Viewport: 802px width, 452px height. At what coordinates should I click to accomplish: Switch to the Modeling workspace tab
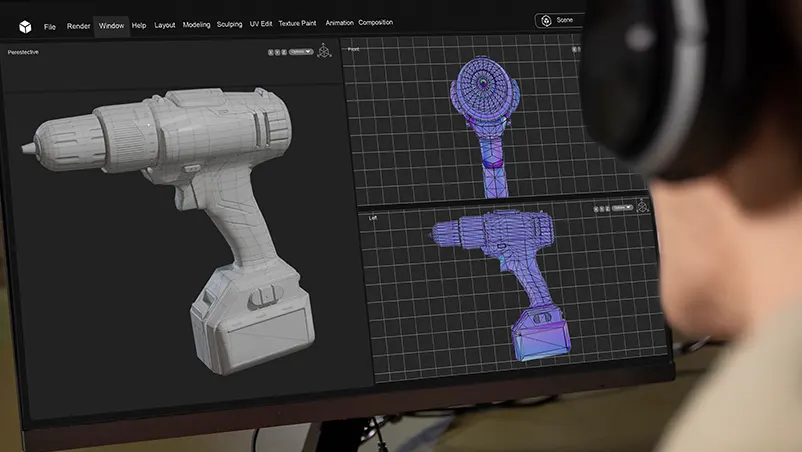(x=196, y=25)
